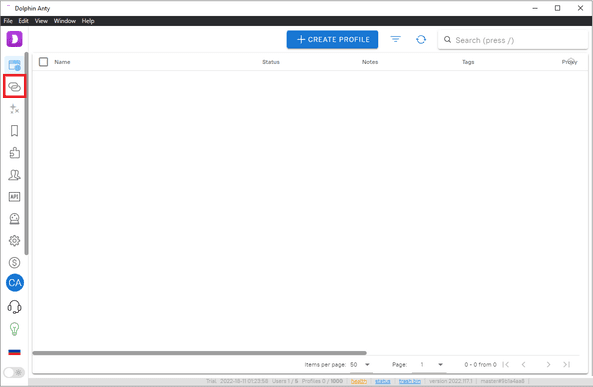Tick the select-all checkbox beside Name
This screenshot has width=593, height=387.
pyautogui.click(x=43, y=62)
